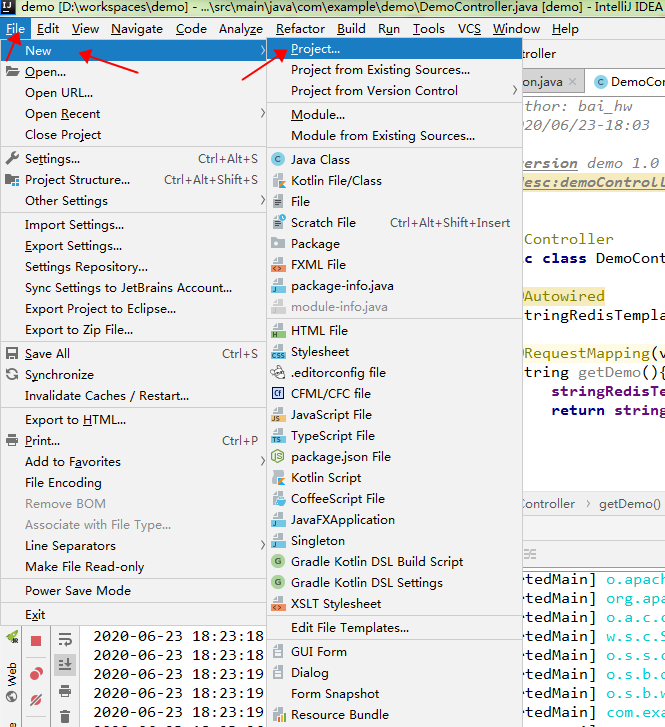Click the mute breakpoints icon
Image resolution: width=665 pixels, height=727 pixels.
[36, 700]
